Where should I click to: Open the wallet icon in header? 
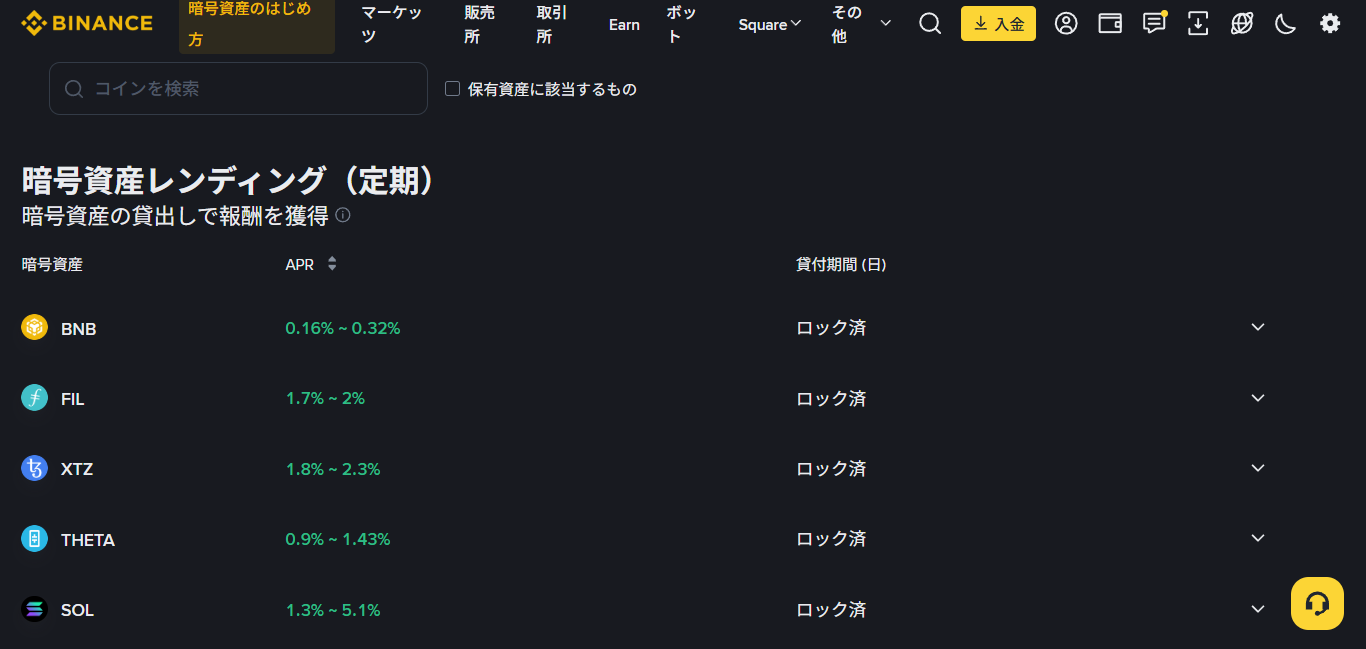1110,24
